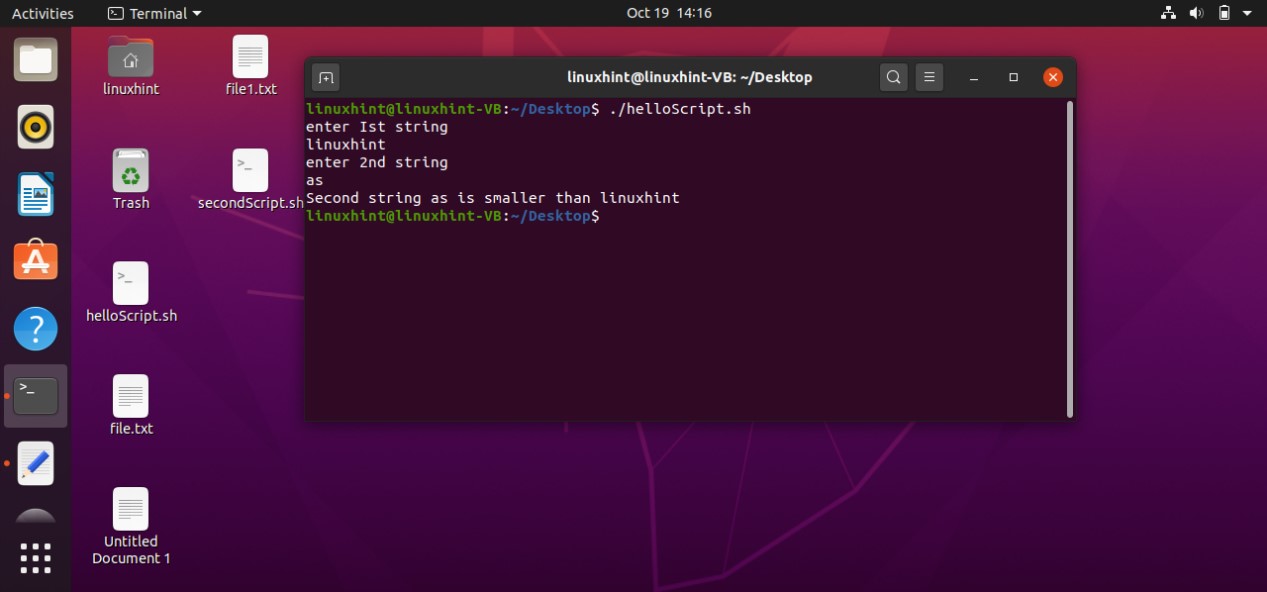This screenshot has width=1267, height=592.
Task: Open the Terminal hamburger menu
Action: point(929,77)
